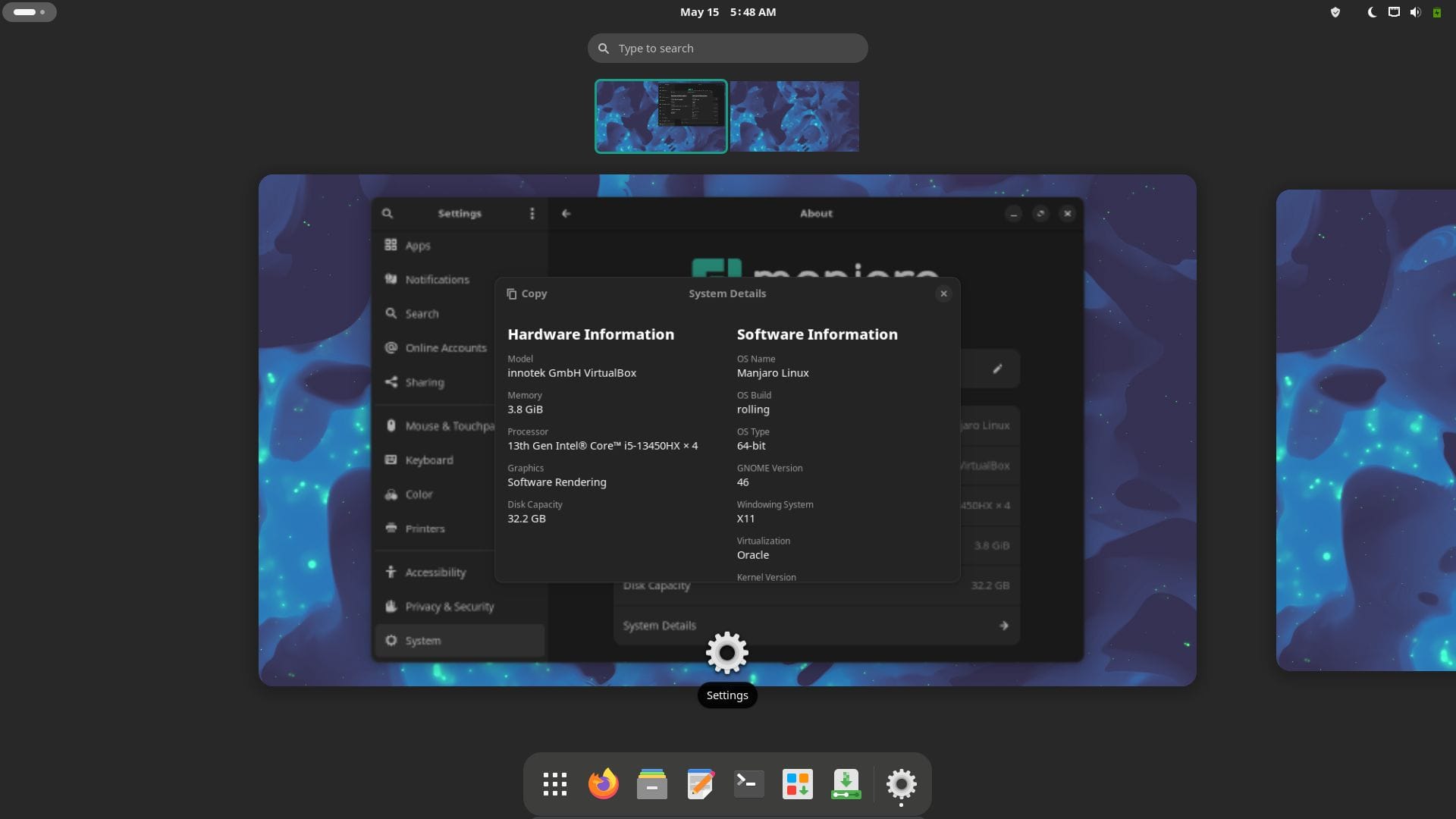Open the Settings three-dot menu
This screenshot has width=1456, height=819.
[x=532, y=213]
